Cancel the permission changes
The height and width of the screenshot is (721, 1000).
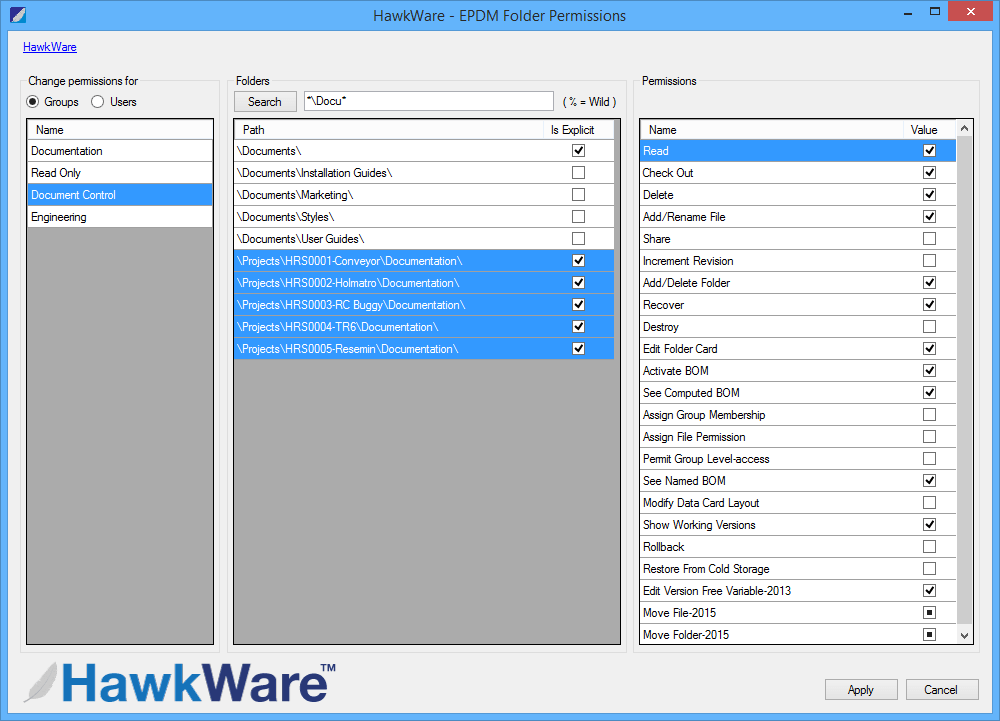(941, 689)
